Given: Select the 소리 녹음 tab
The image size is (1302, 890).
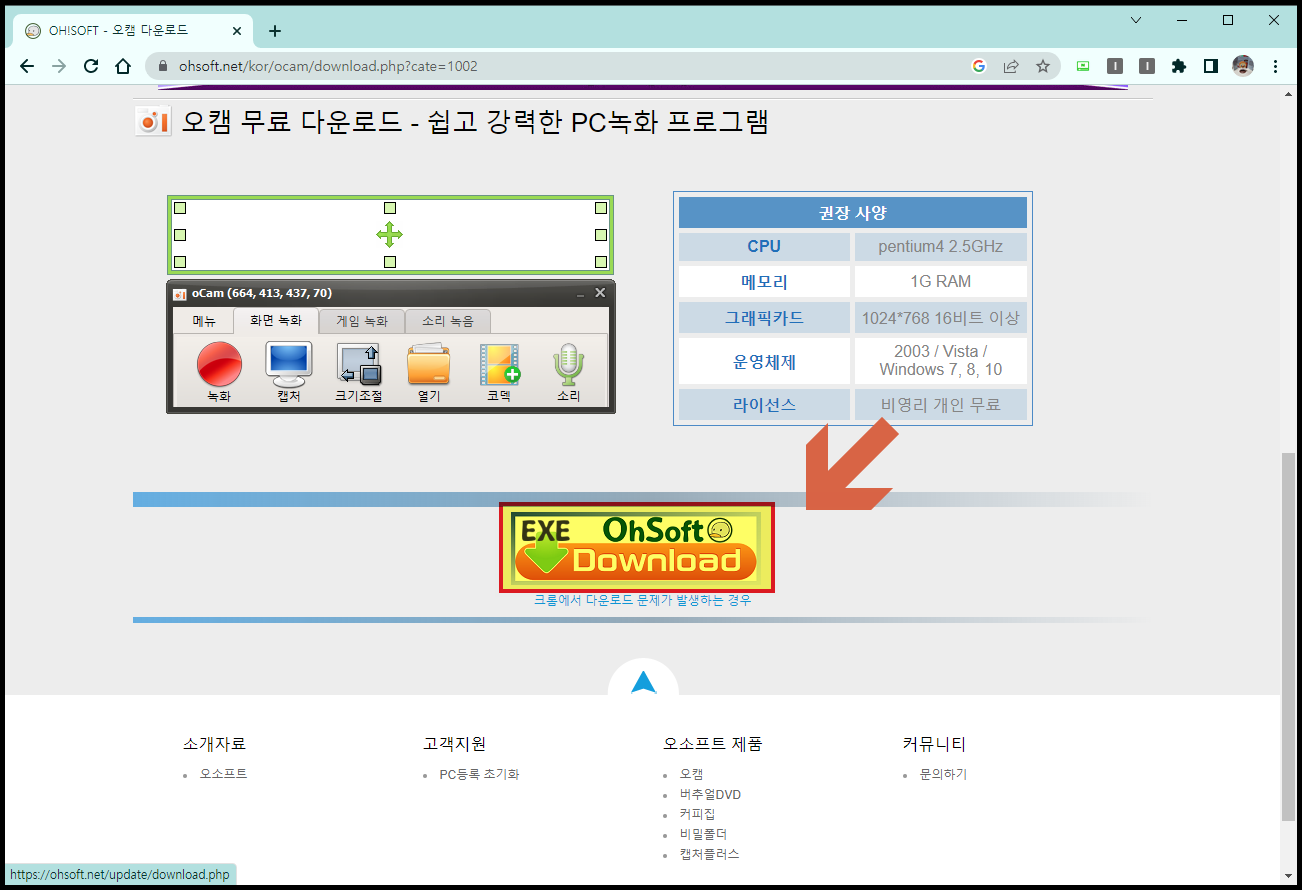Looking at the screenshot, I should click(x=448, y=321).
